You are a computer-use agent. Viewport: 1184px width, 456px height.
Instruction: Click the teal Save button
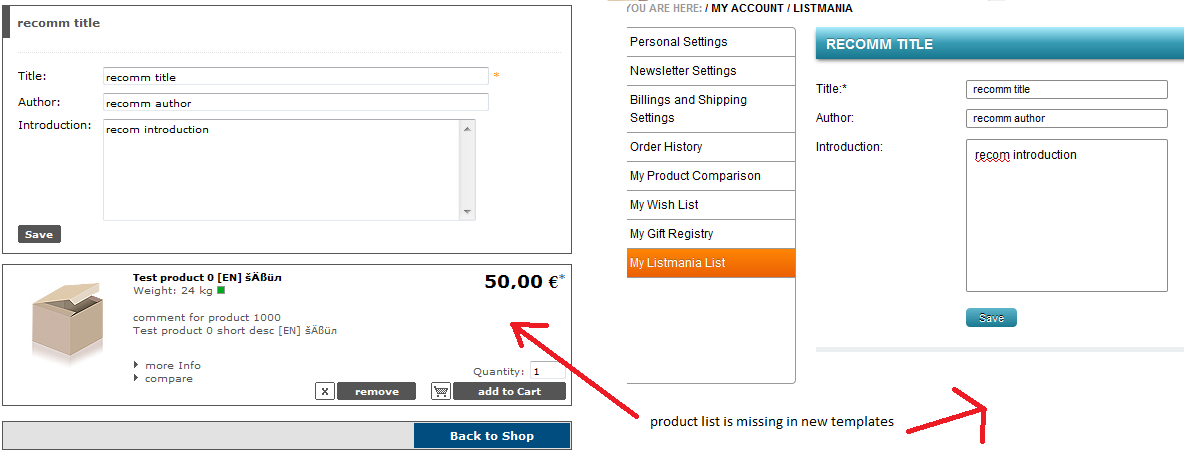[991, 318]
